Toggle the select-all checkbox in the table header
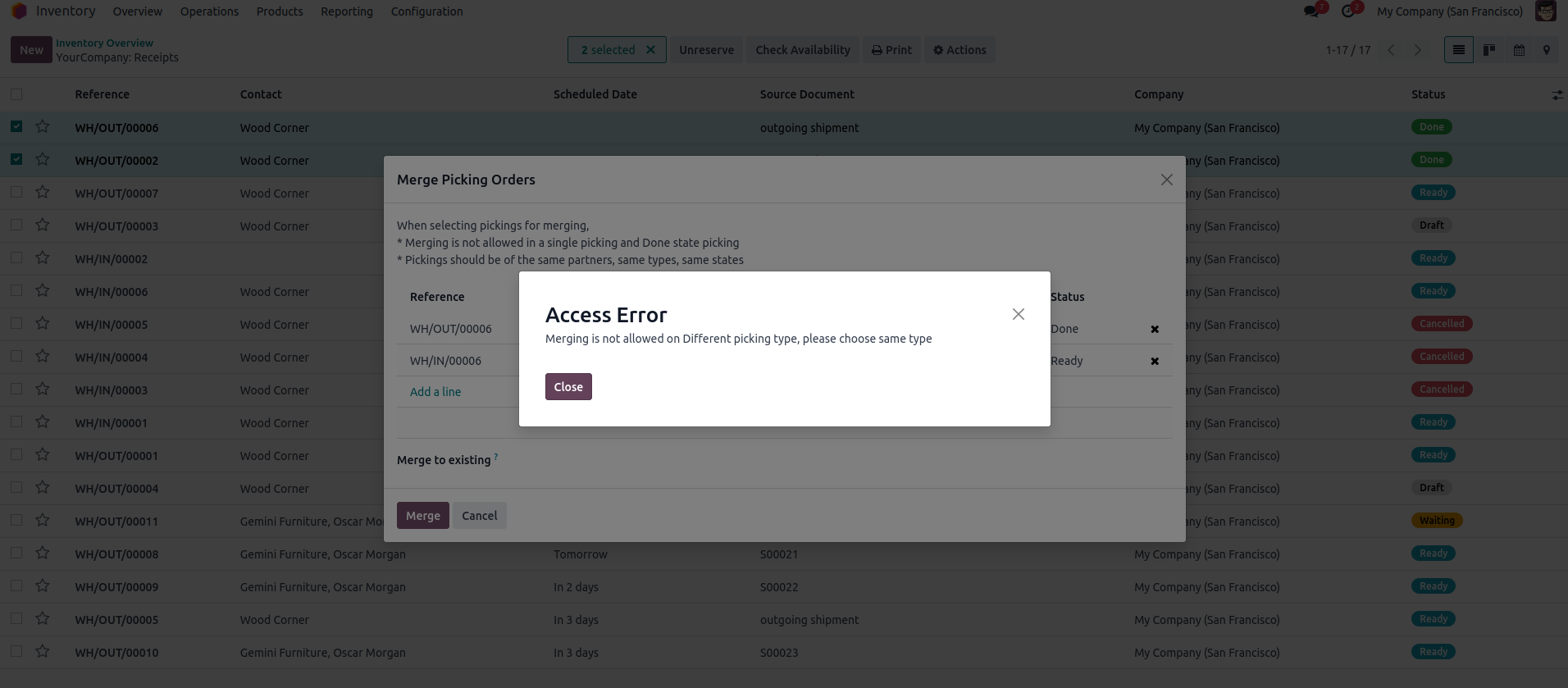1568x688 pixels. (16, 94)
